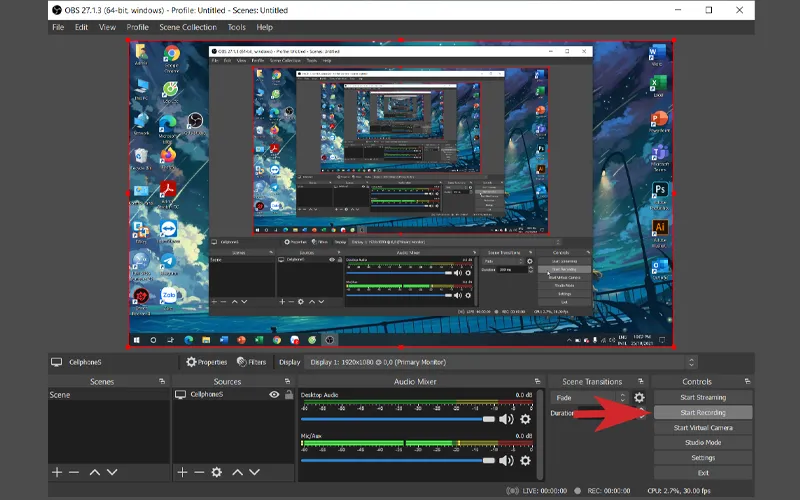
Task: Adjust Desktop Audio volume slider handle
Action: (x=489, y=419)
